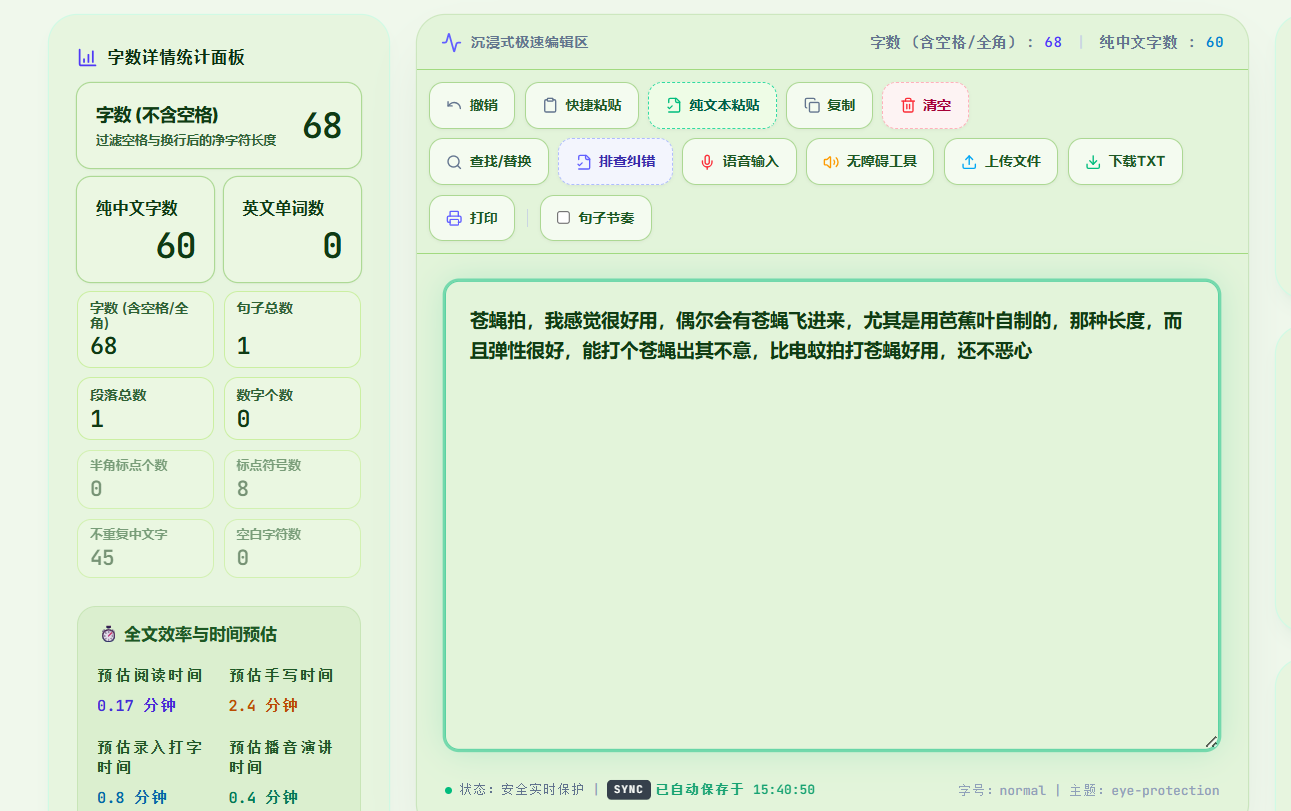Click the speaker icon beside 无障碍工具
This screenshot has width=1291, height=811.
pyautogui.click(x=831, y=161)
